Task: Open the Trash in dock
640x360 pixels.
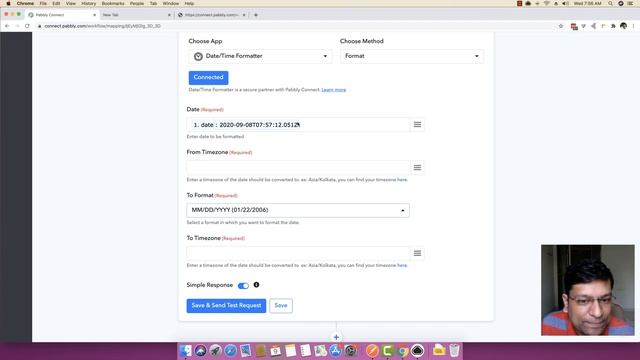Action: (x=454, y=351)
